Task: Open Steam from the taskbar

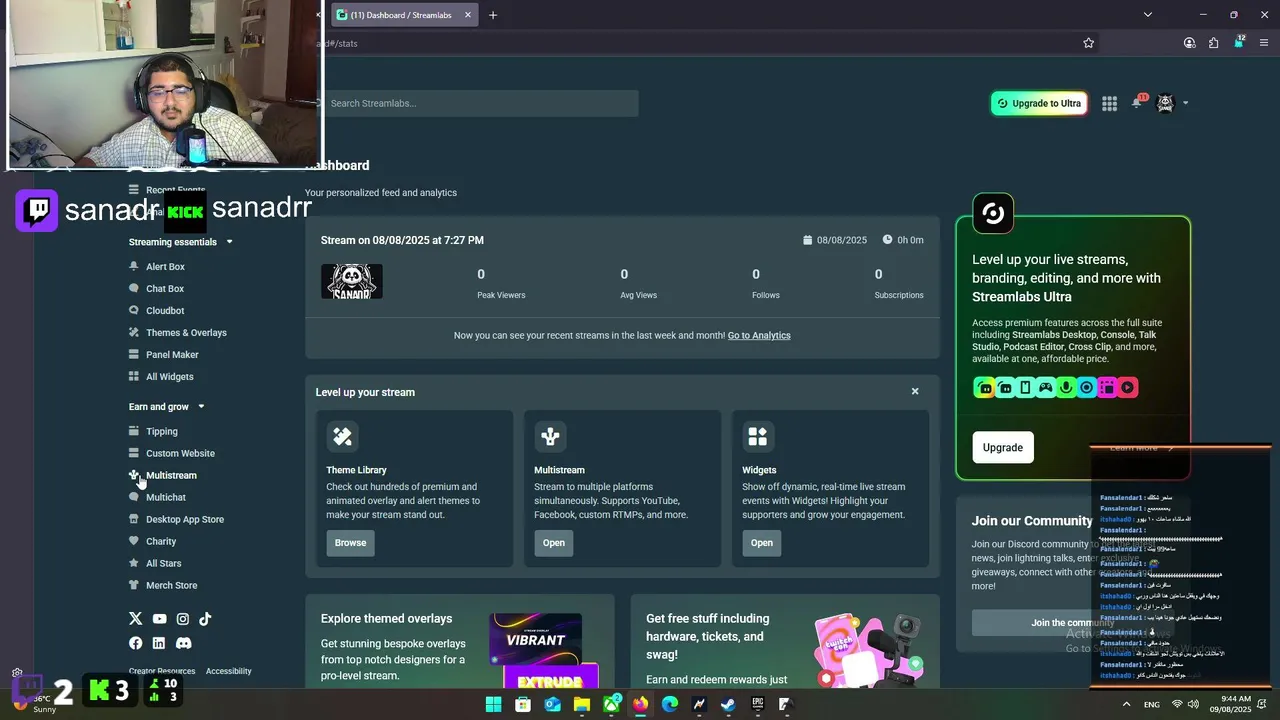Action: click(x=729, y=704)
